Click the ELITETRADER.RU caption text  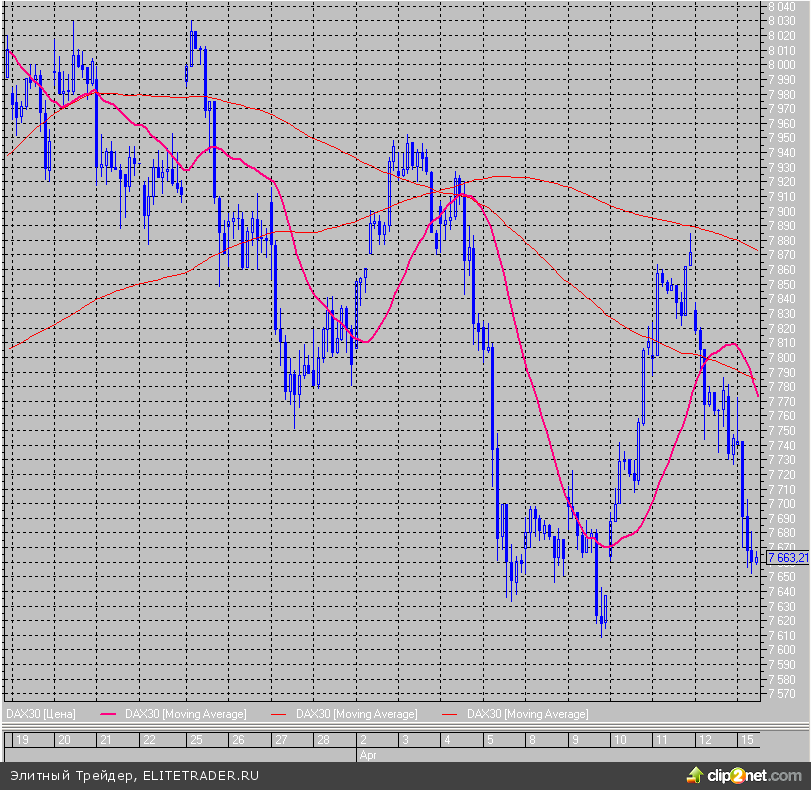135,776
